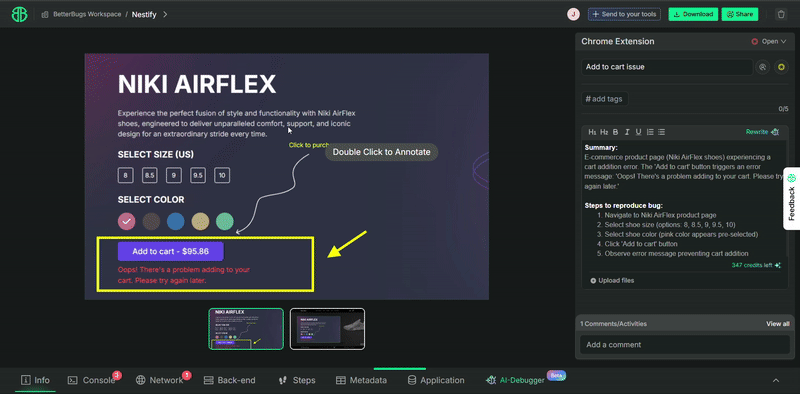The width and height of the screenshot is (800, 394).
Task: Click the Rewrite AI button
Action: 762,132
